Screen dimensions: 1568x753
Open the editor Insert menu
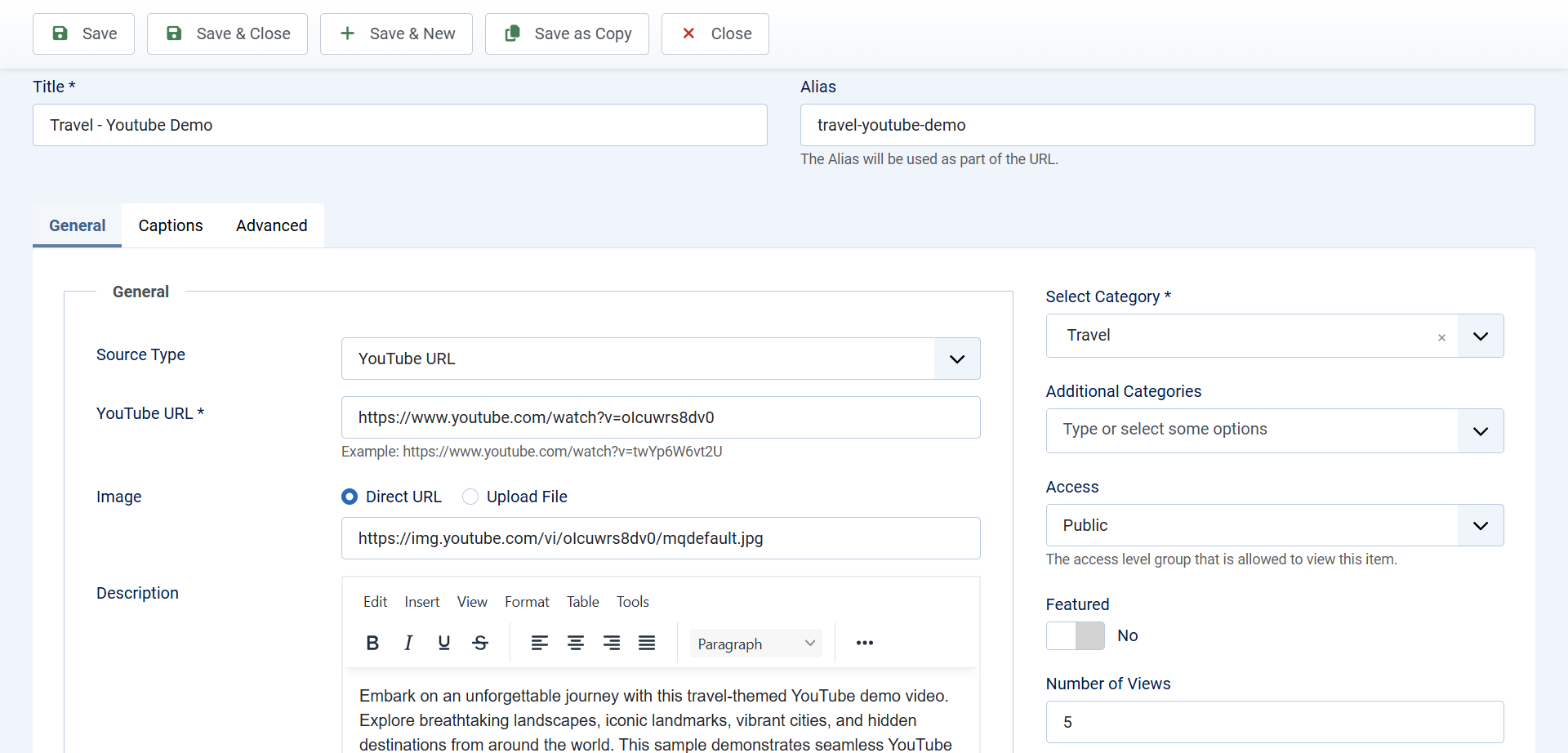[422, 602]
